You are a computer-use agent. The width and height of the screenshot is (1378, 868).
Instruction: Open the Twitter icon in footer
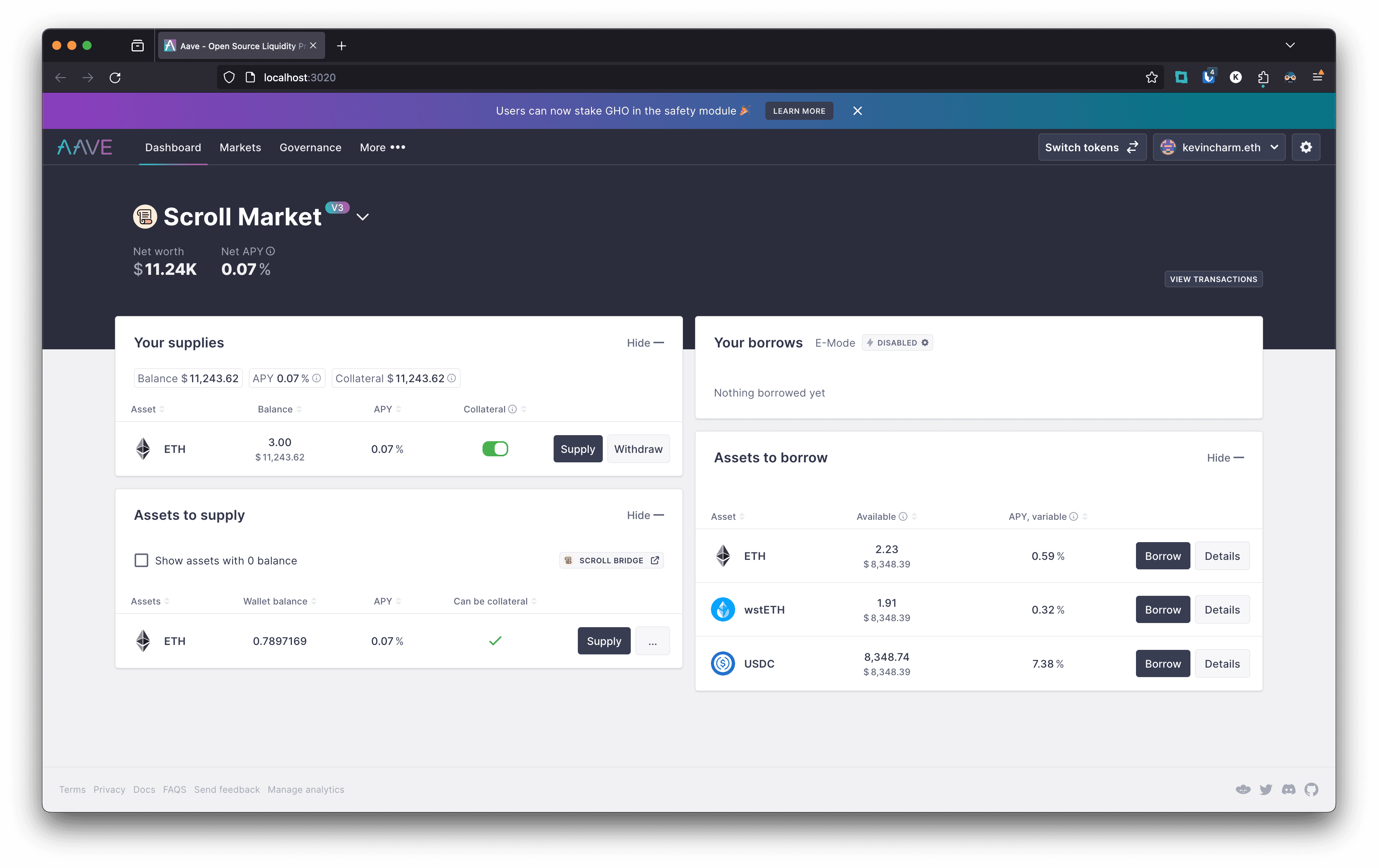click(1266, 790)
